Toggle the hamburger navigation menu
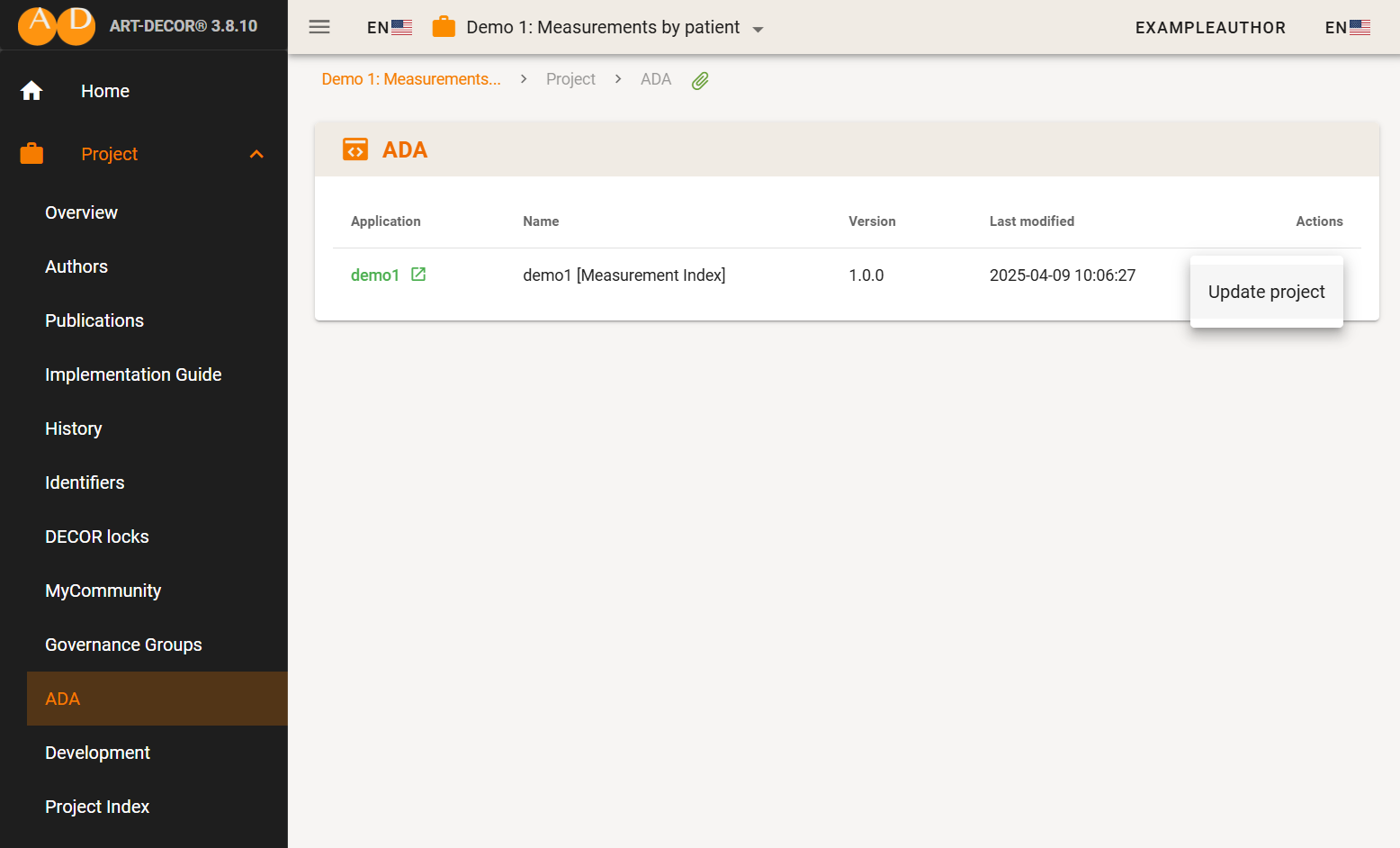This screenshot has width=1400, height=848. pos(319,27)
